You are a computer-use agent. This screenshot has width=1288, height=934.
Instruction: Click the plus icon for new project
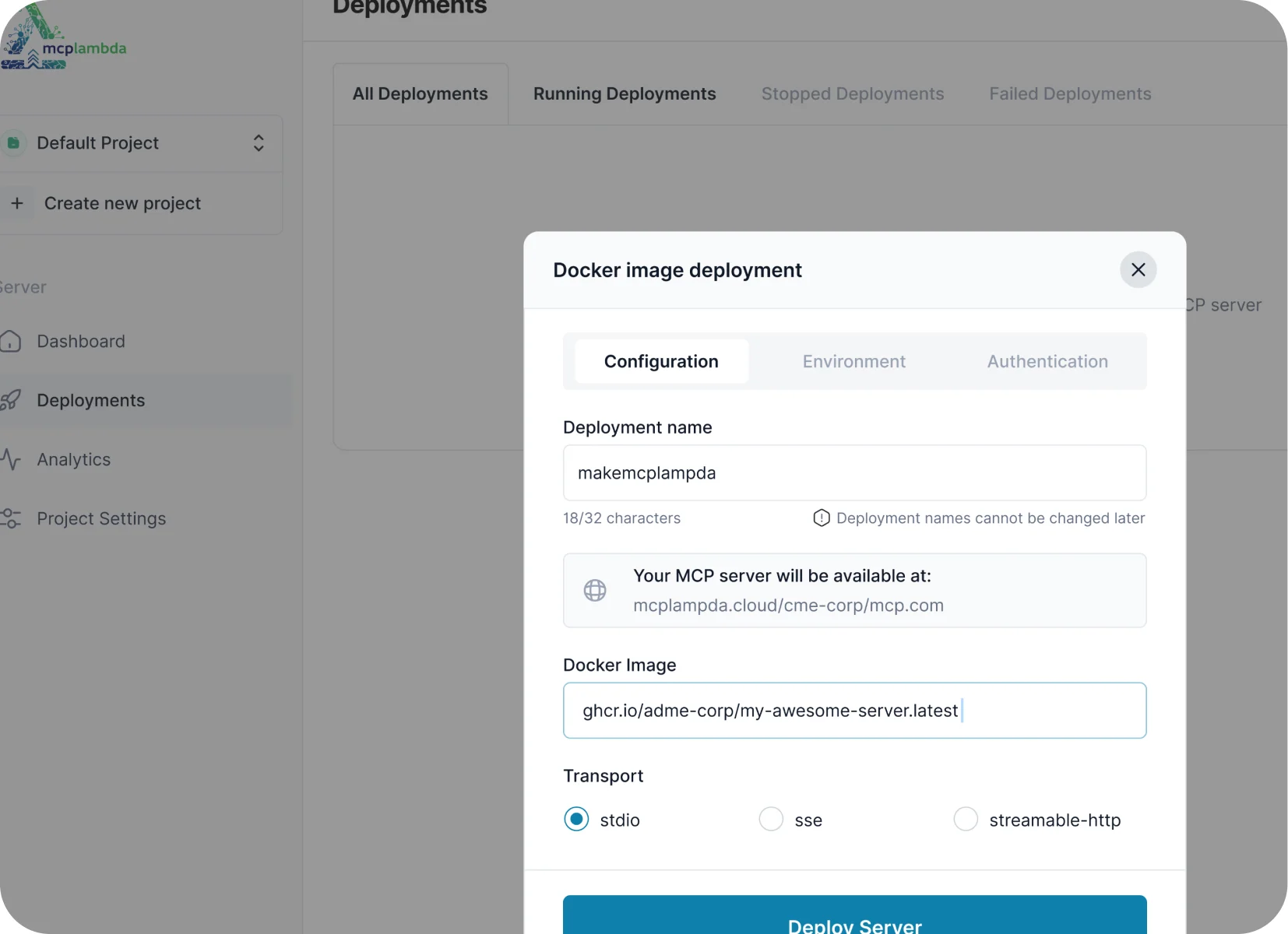17,203
